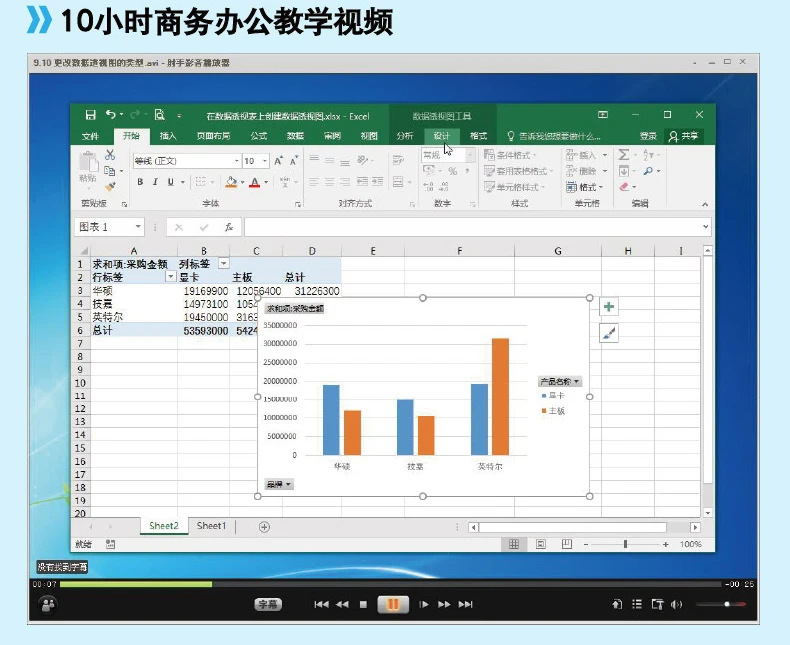
Task: Skip to the next video track
Action: [x=466, y=604]
